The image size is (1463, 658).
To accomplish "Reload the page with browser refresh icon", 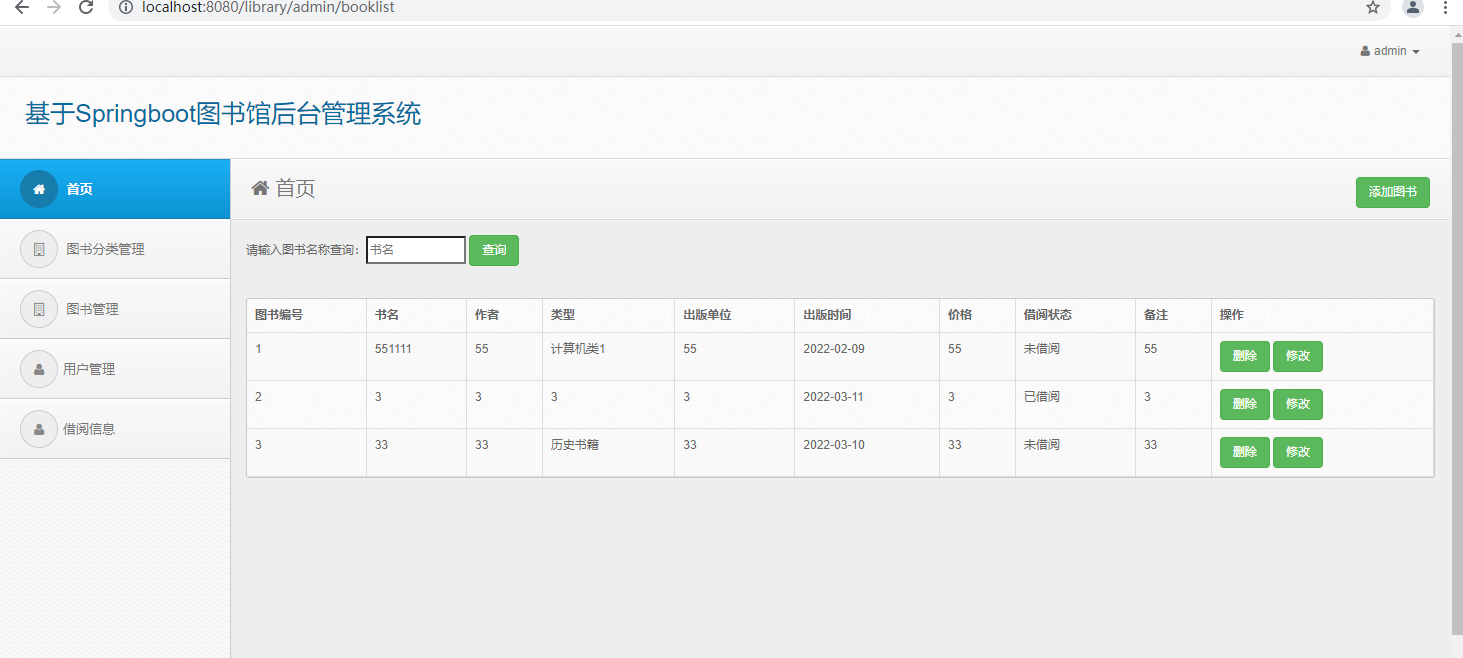I will [86, 8].
